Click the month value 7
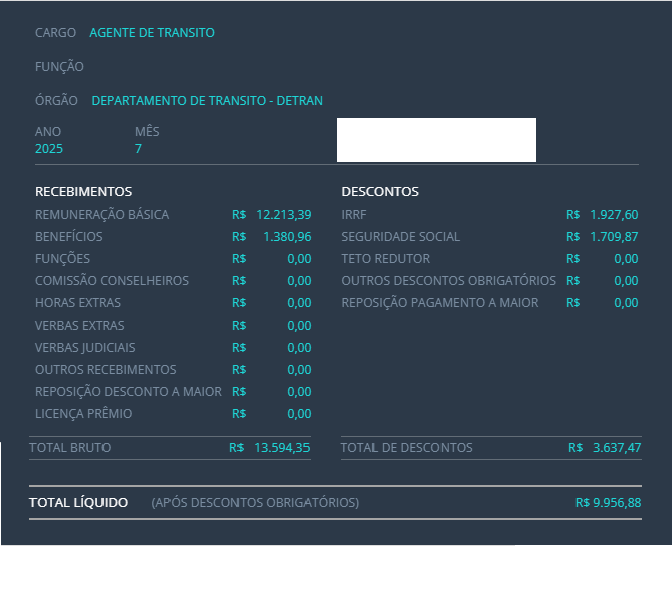Image resolution: width=672 pixels, height=615 pixels. pos(138,149)
